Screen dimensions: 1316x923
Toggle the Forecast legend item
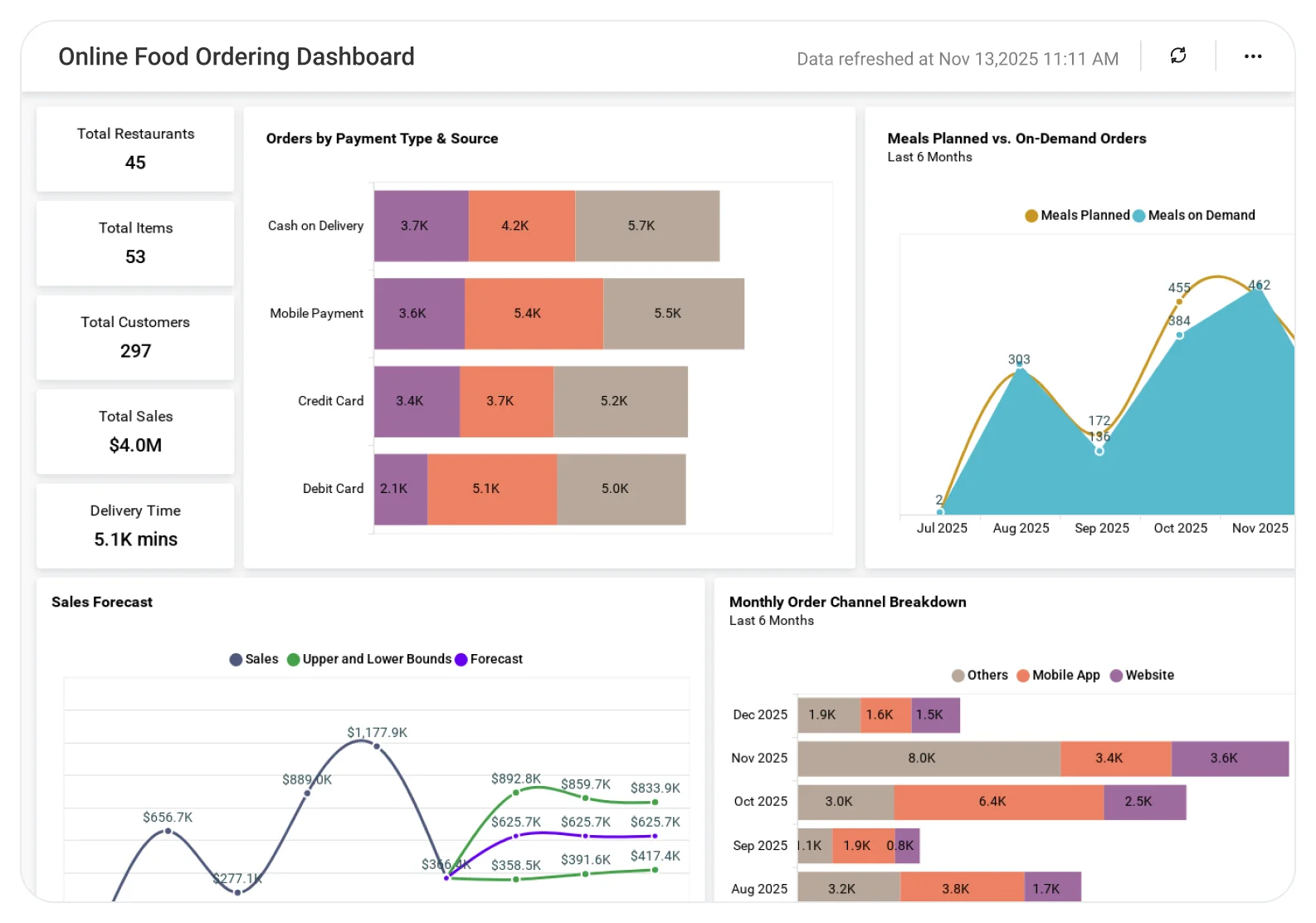[489, 659]
